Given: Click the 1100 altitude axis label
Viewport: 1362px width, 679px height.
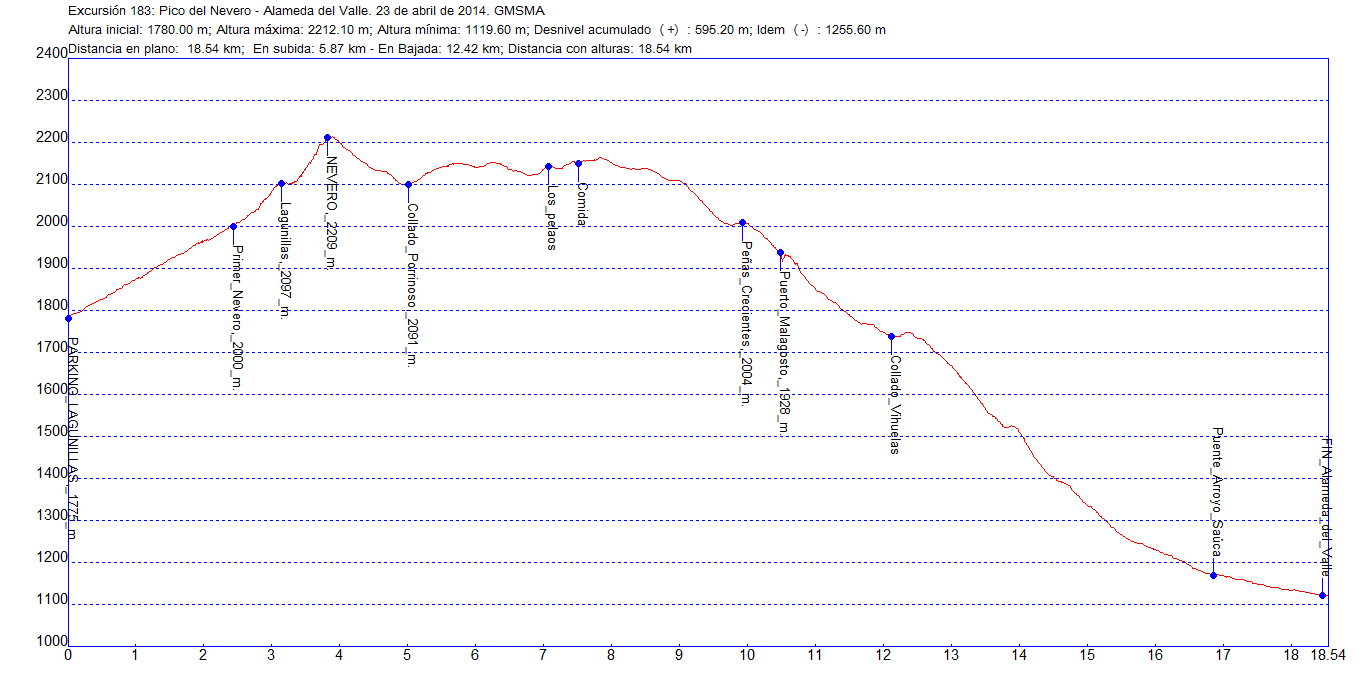Looking at the screenshot, I should (51, 600).
